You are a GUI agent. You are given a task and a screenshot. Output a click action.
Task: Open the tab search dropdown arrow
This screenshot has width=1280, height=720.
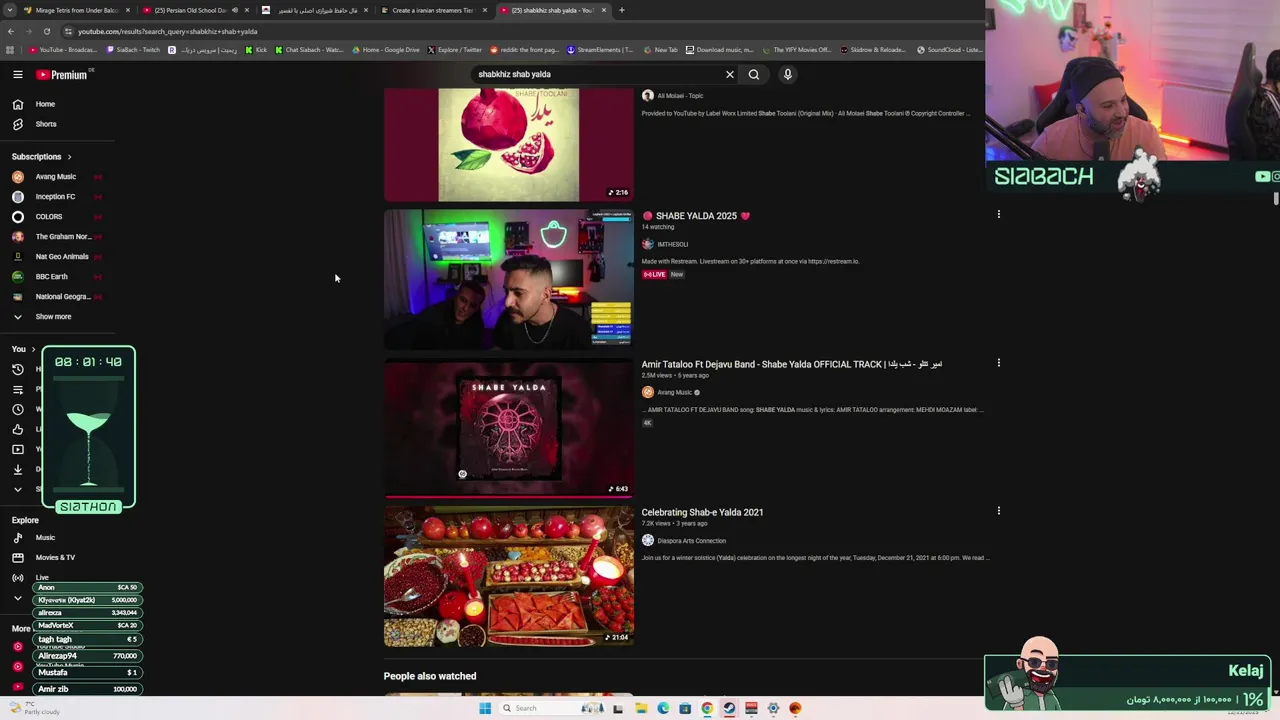pyautogui.click(x=10, y=10)
